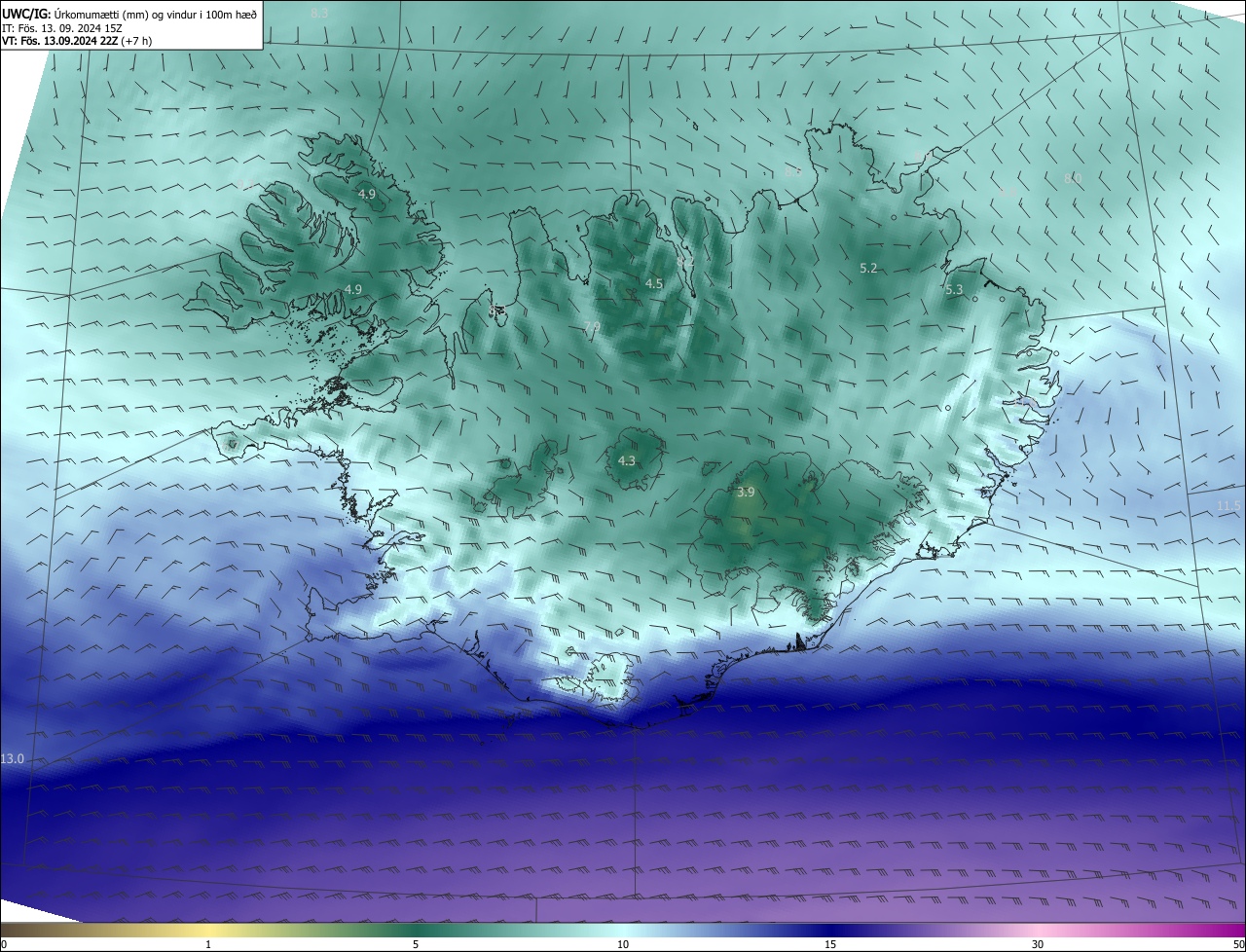
Task: Click the '0' tick on the color scale
Action: [4, 944]
